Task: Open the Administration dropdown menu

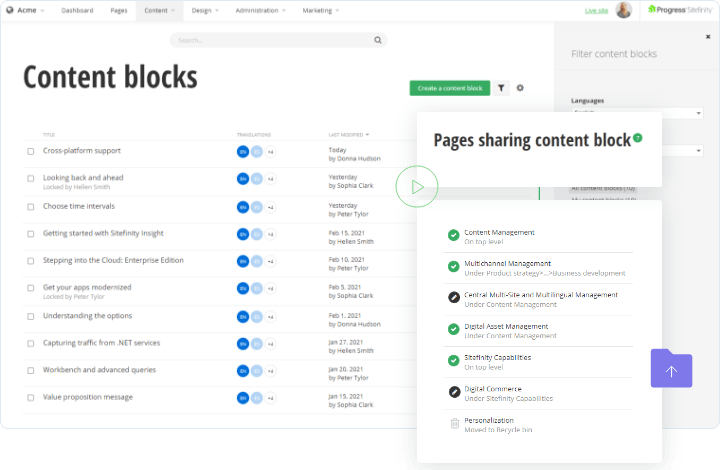Action: (260, 10)
